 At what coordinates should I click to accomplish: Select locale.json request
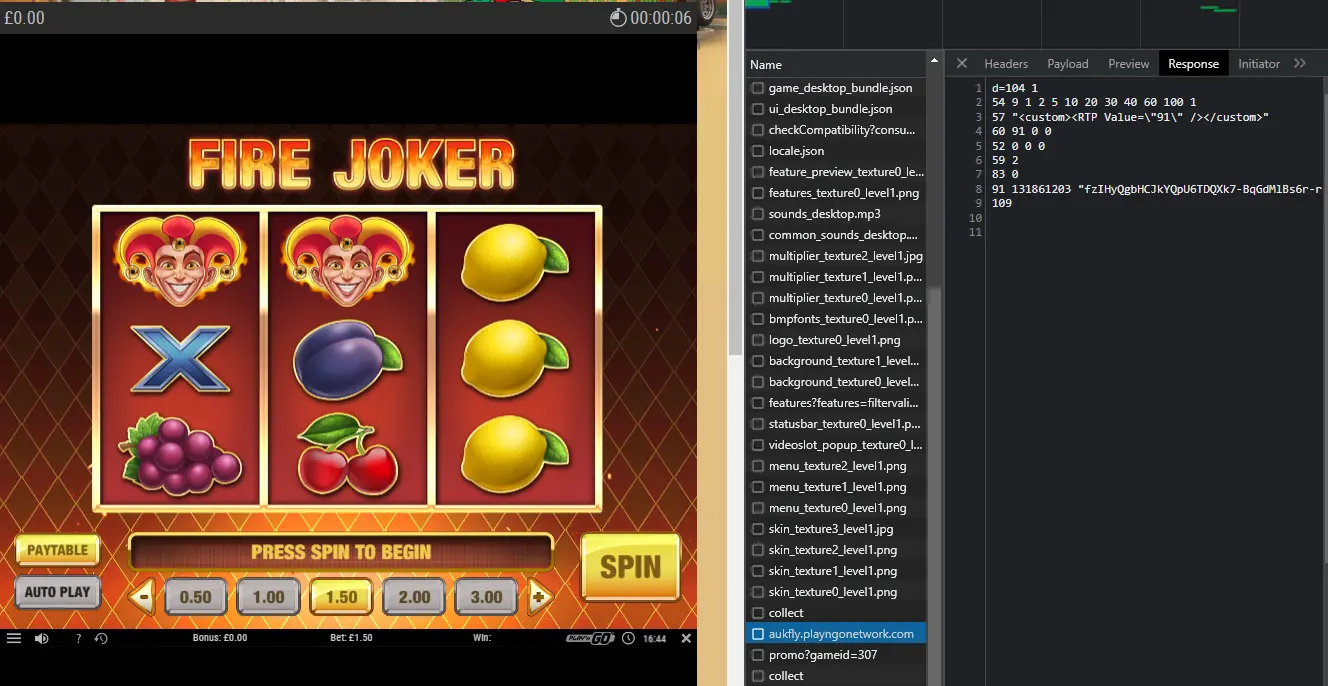(836, 151)
